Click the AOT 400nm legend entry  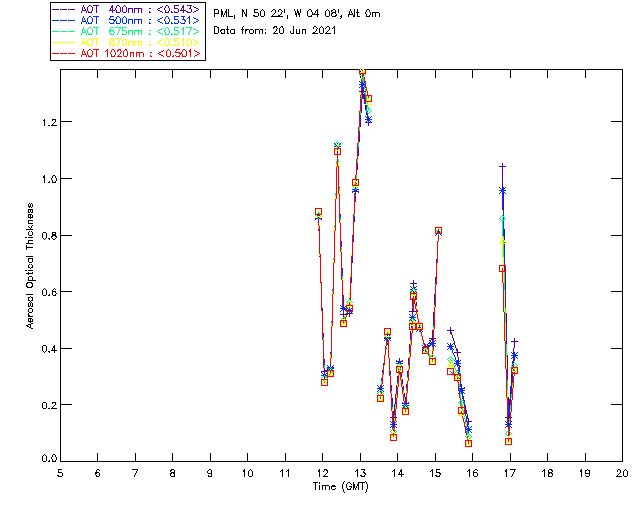[127, 9]
